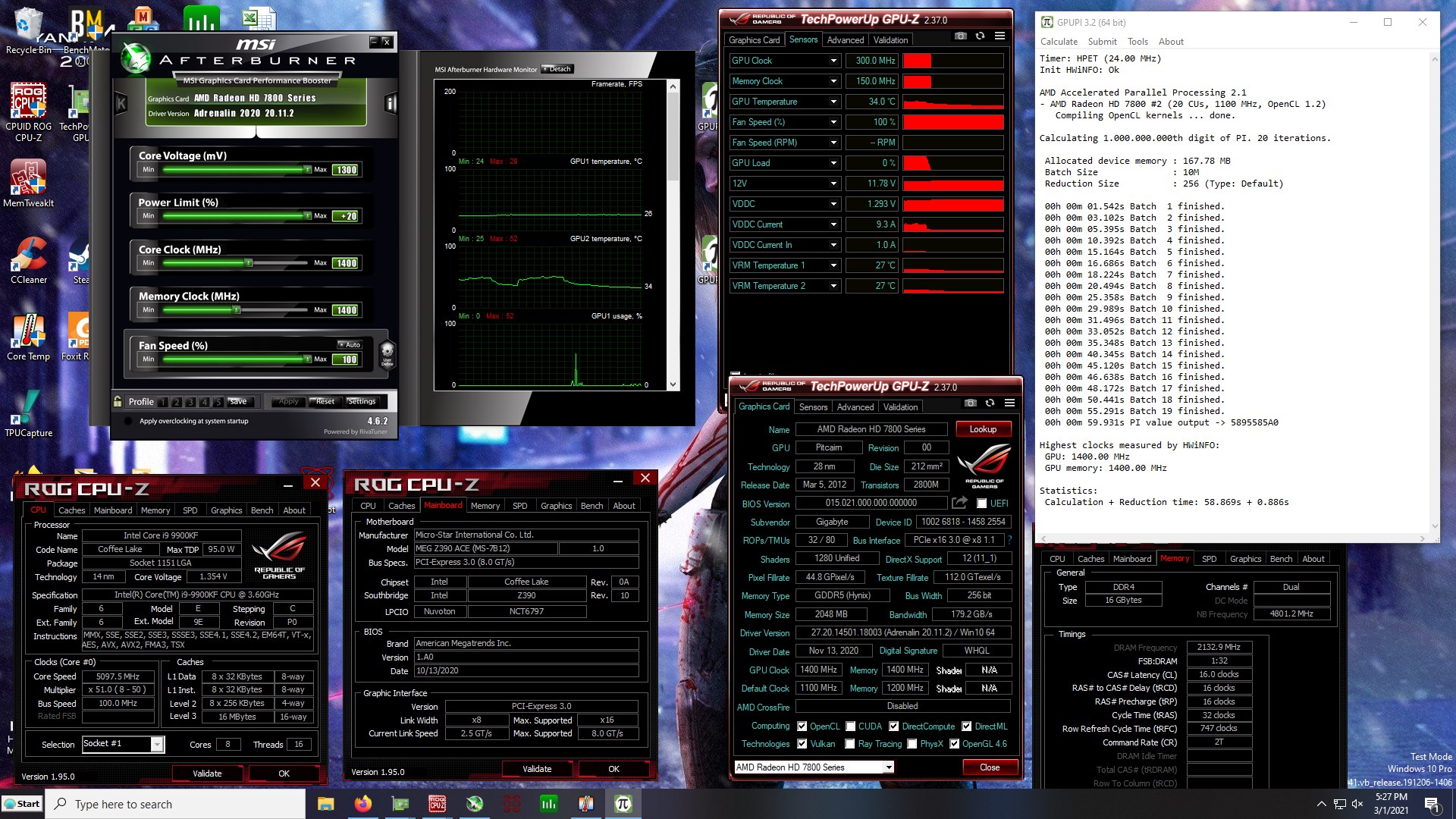
Task: Toggle the PhysX checkbox in GPU-Z
Action: (x=912, y=744)
